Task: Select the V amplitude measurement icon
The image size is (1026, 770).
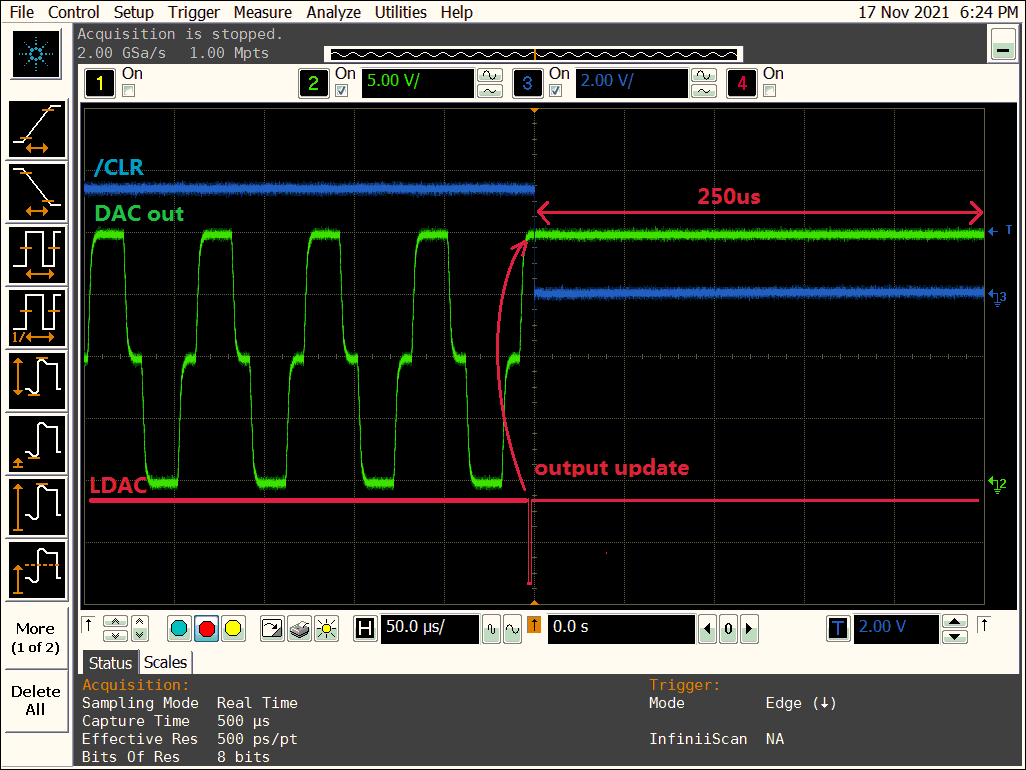Action: coord(37,506)
